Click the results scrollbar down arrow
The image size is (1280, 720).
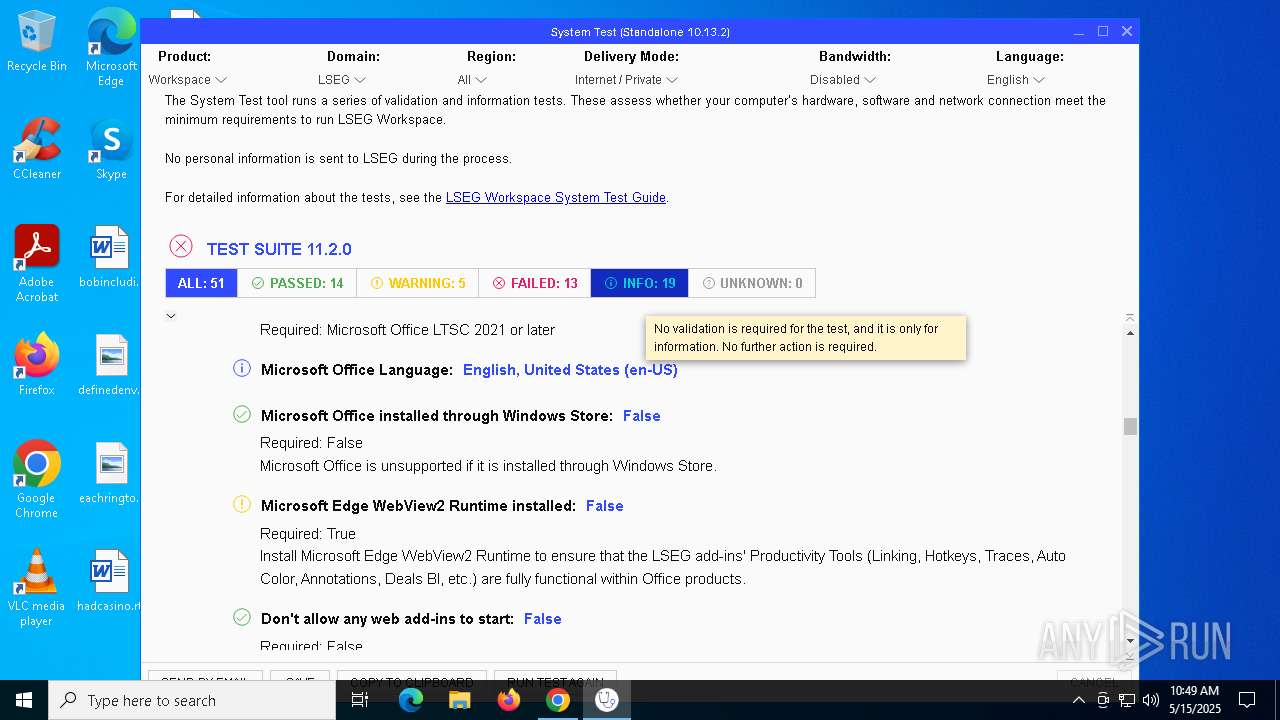[1130, 641]
